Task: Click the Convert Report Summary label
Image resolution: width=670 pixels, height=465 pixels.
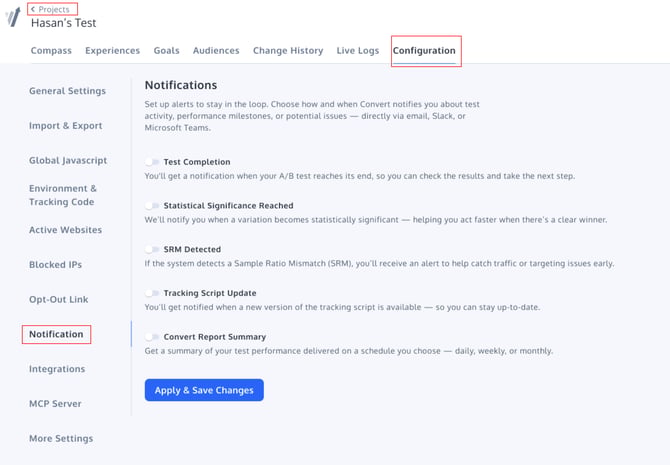Action: click(x=215, y=337)
